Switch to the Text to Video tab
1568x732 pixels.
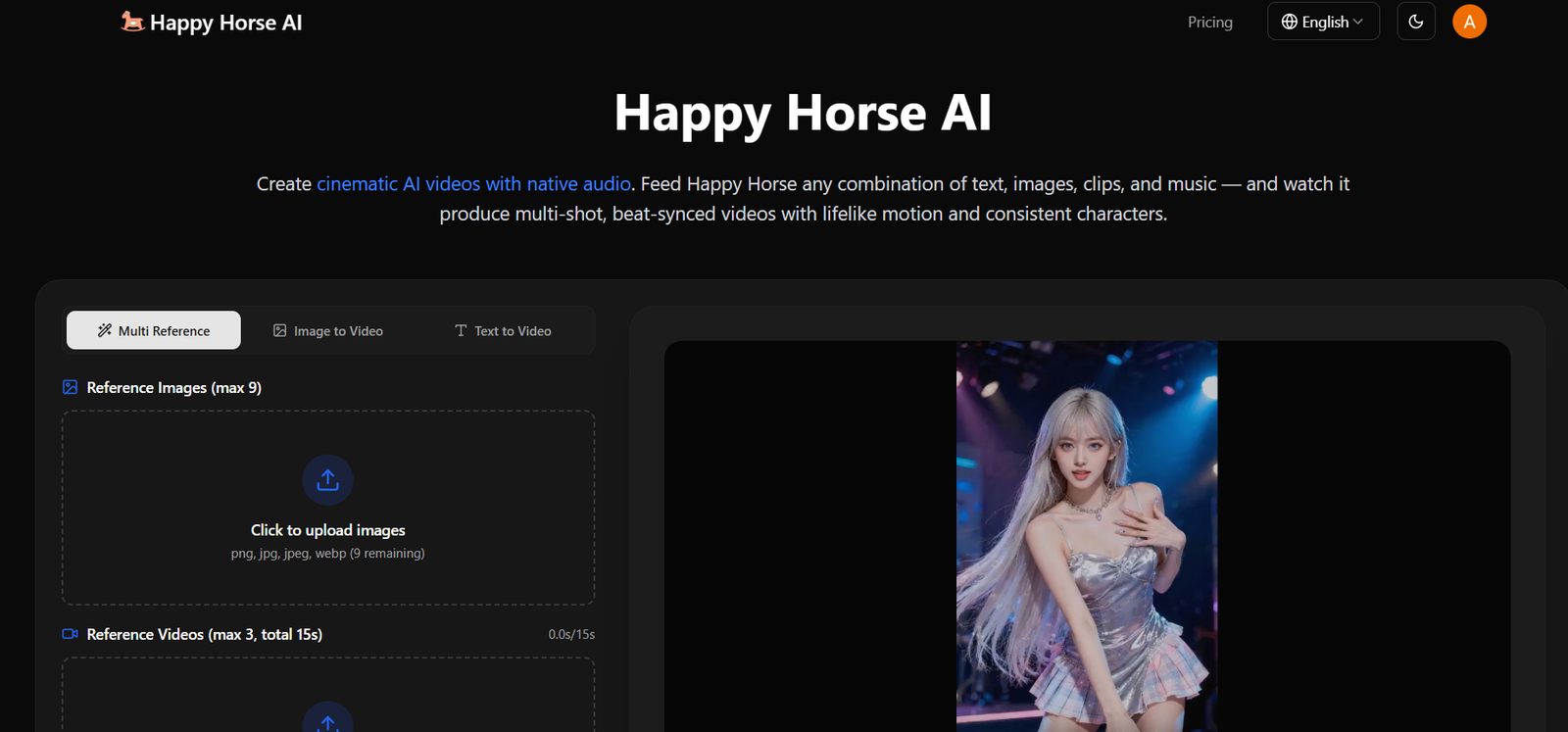(x=503, y=331)
